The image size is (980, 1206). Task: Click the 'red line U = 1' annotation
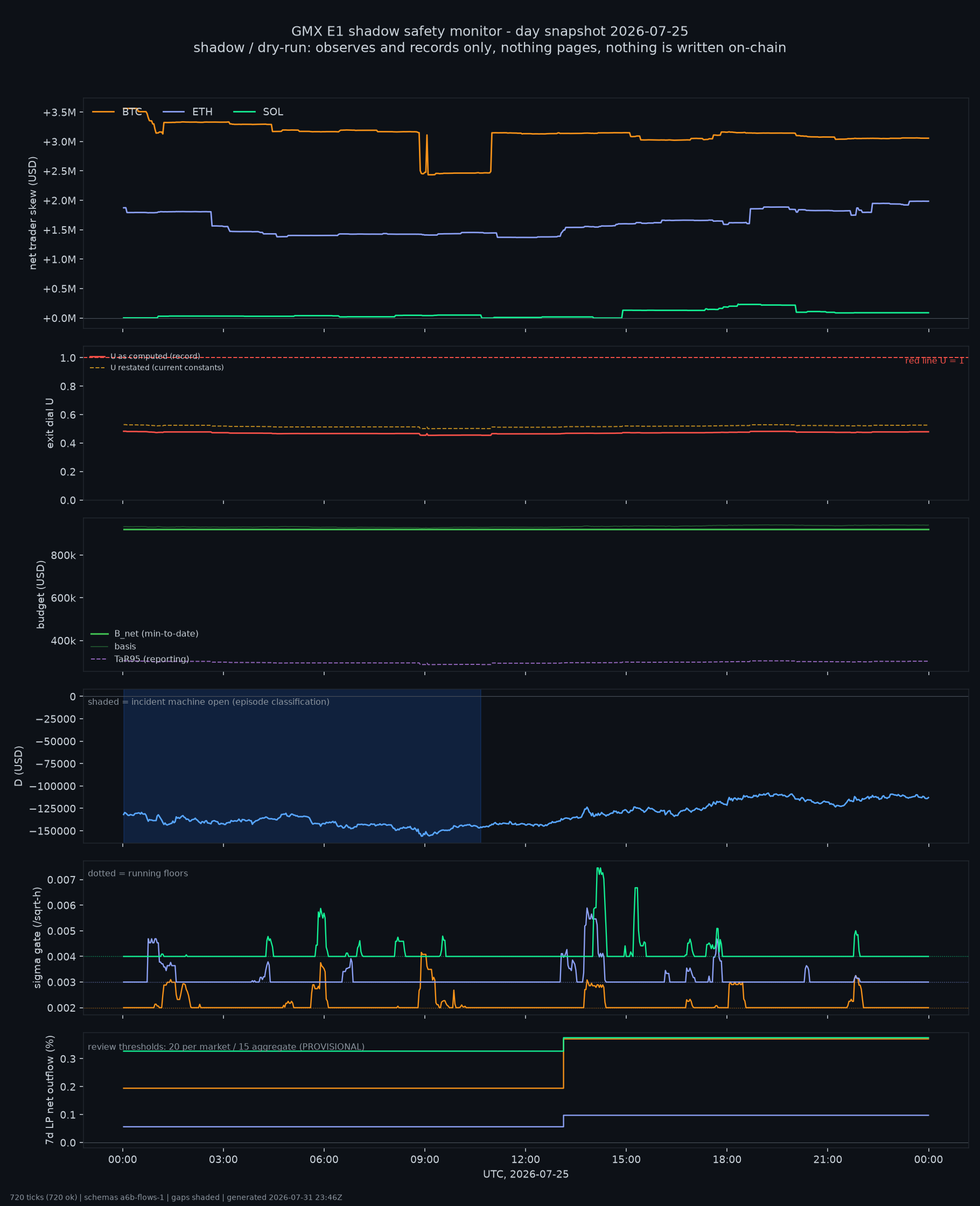(934, 361)
